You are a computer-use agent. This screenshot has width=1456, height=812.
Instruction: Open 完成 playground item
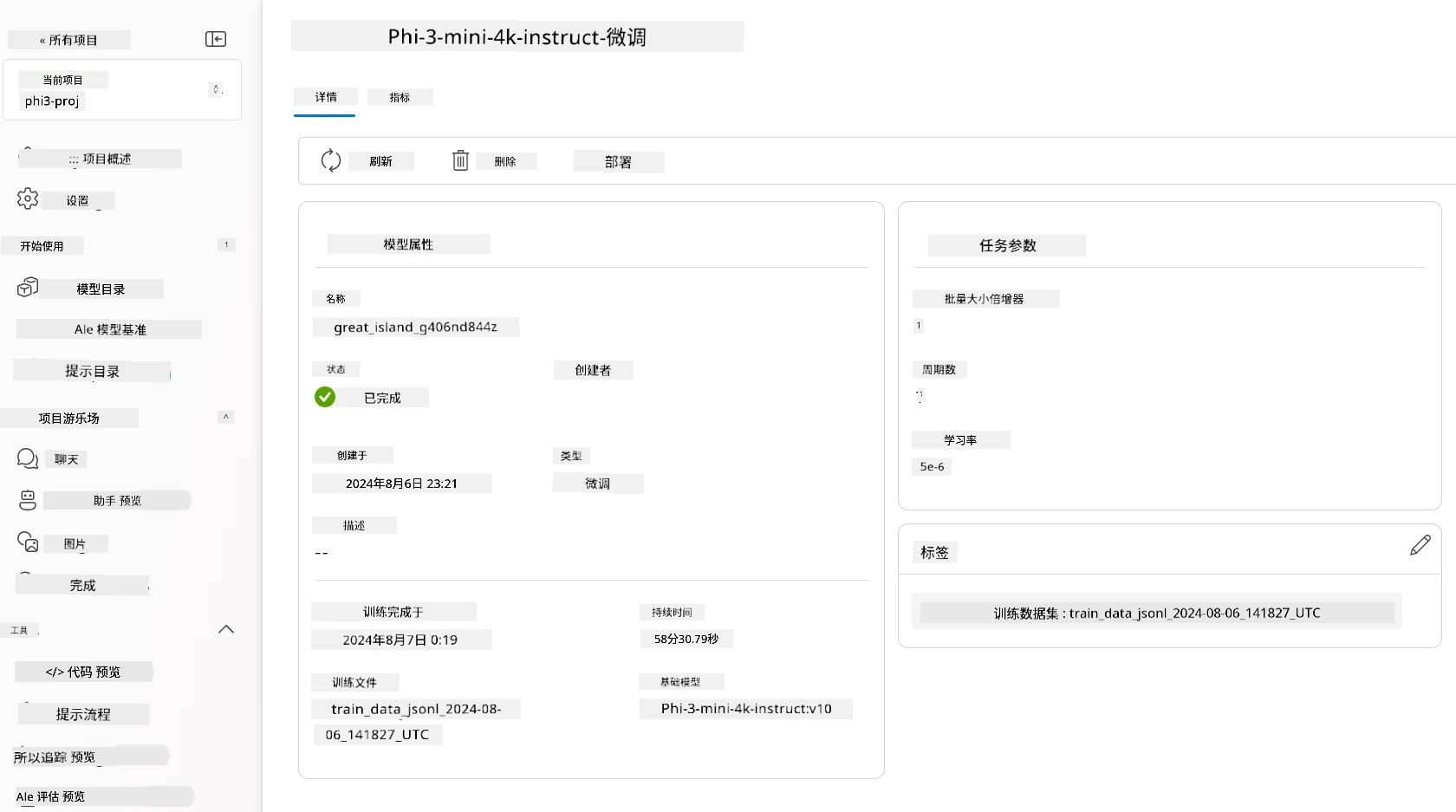click(x=82, y=585)
